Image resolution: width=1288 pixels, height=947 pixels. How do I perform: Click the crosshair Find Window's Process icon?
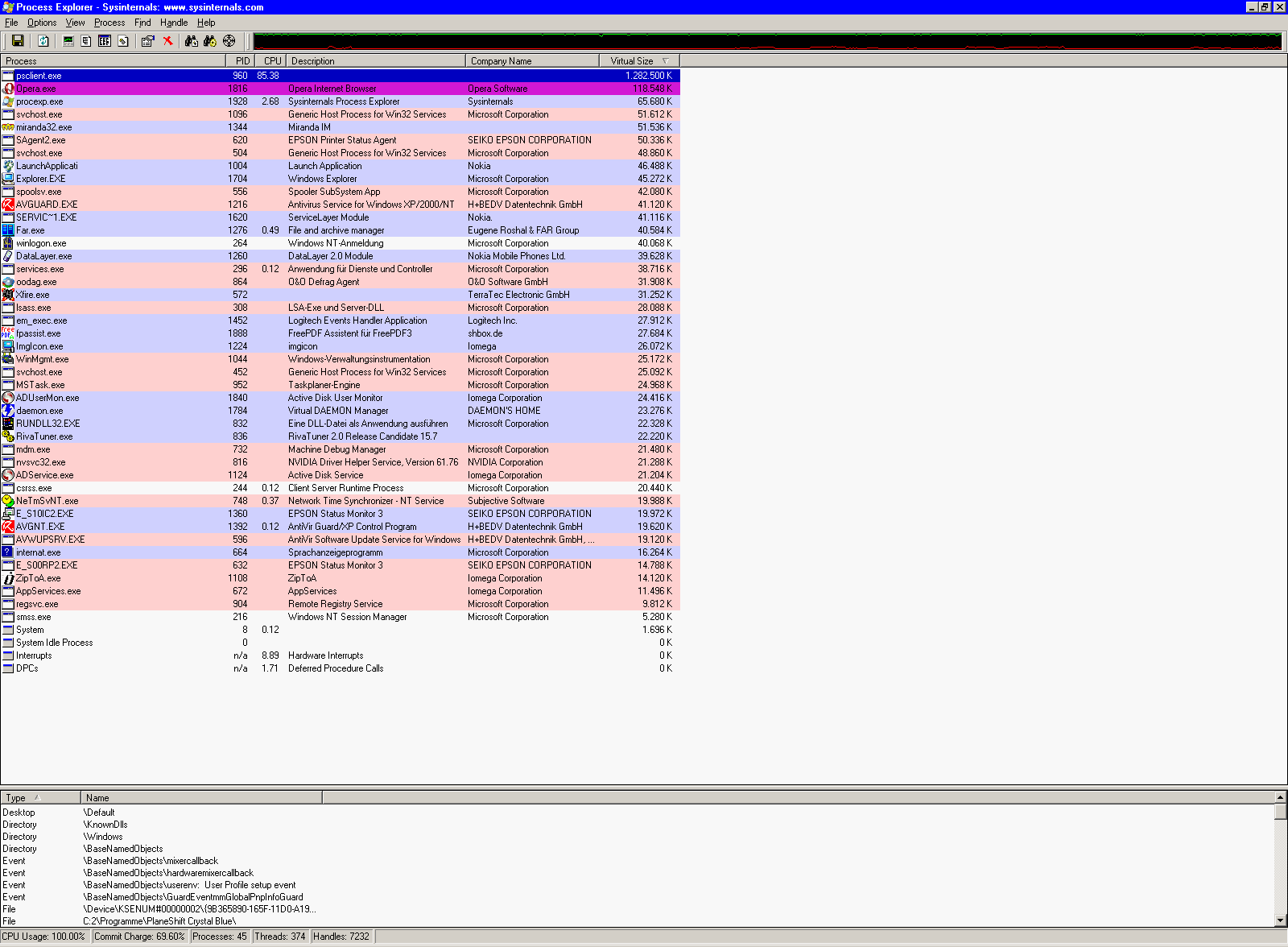(x=229, y=41)
